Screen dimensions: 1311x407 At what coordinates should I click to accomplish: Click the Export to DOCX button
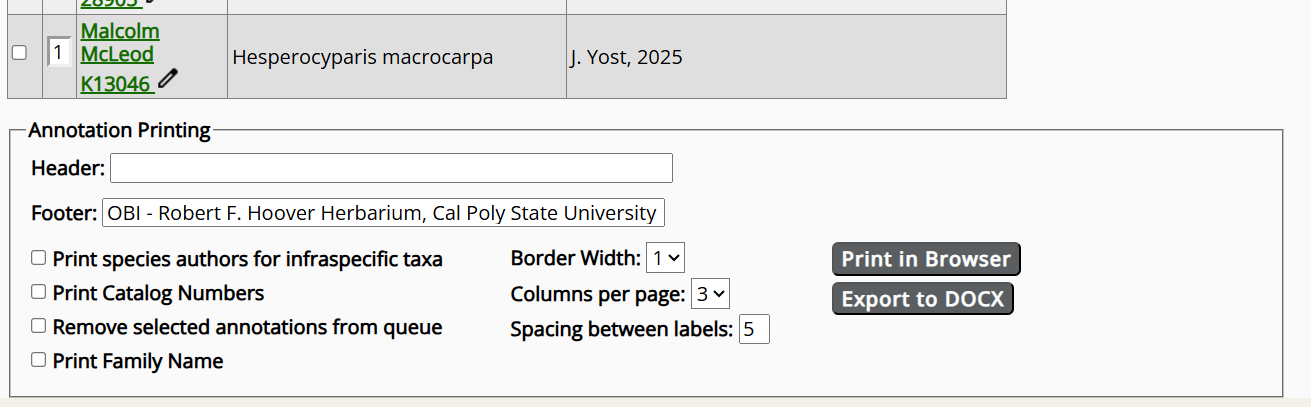pos(922,299)
